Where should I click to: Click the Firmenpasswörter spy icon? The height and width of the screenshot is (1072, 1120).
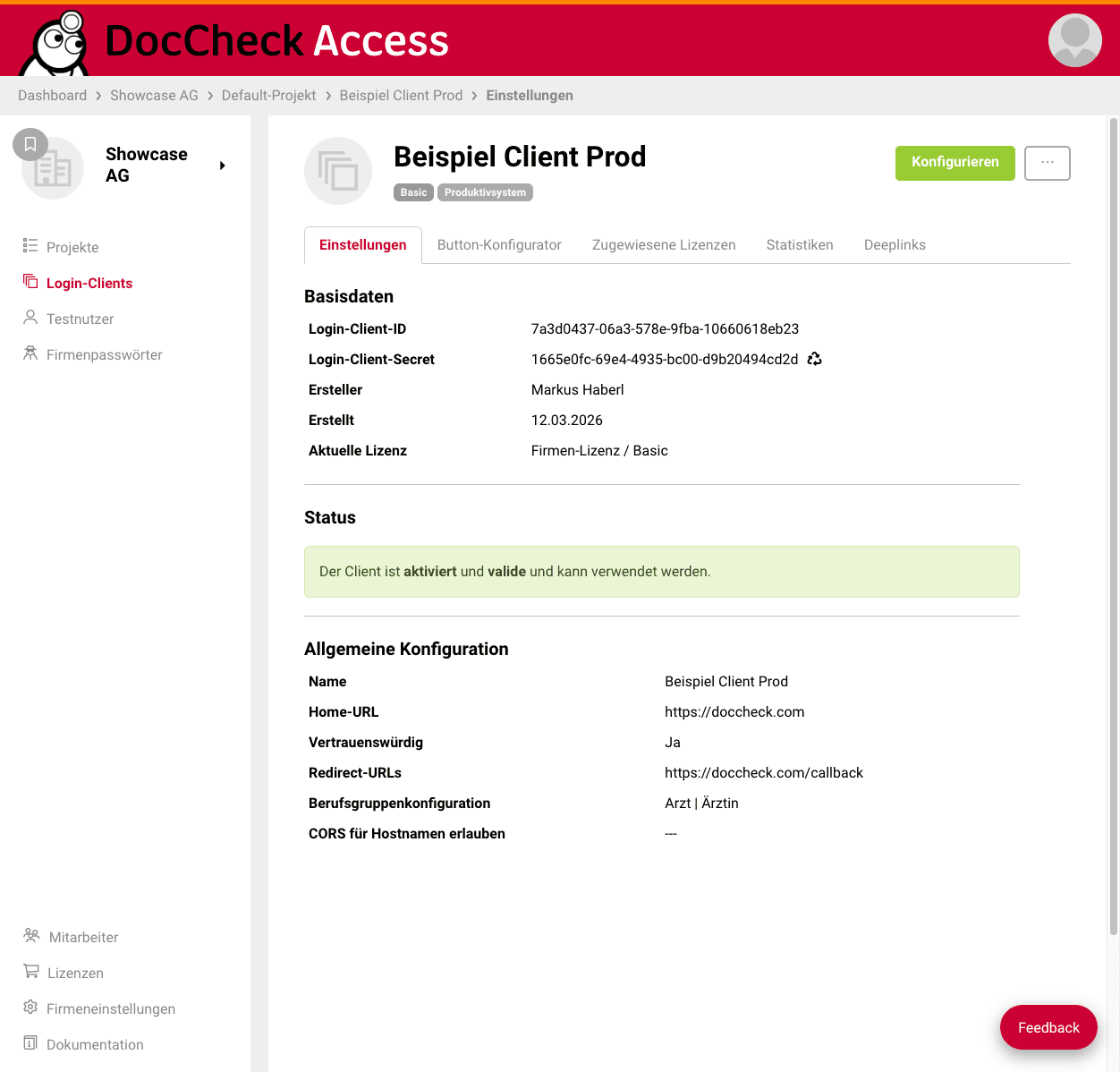click(x=30, y=353)
